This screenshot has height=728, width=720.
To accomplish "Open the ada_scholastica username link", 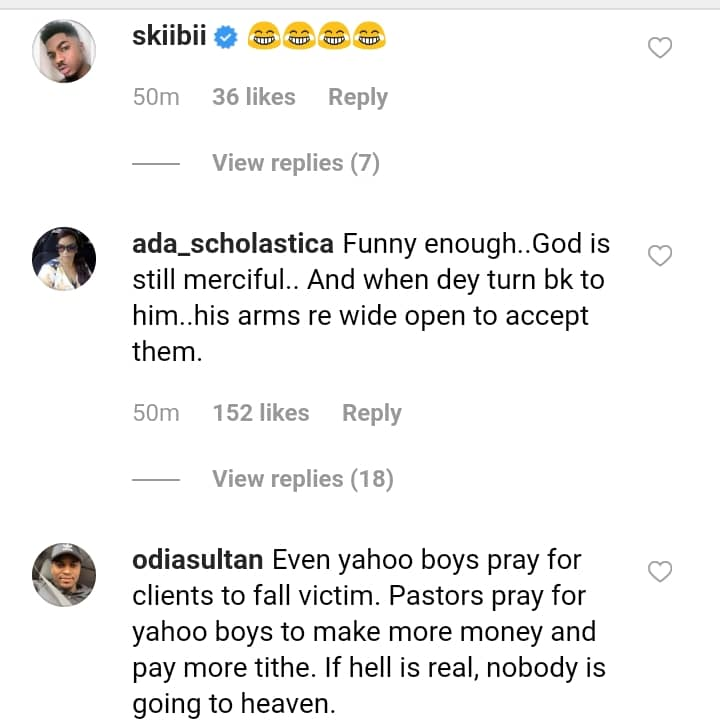I will click(233, 244).
